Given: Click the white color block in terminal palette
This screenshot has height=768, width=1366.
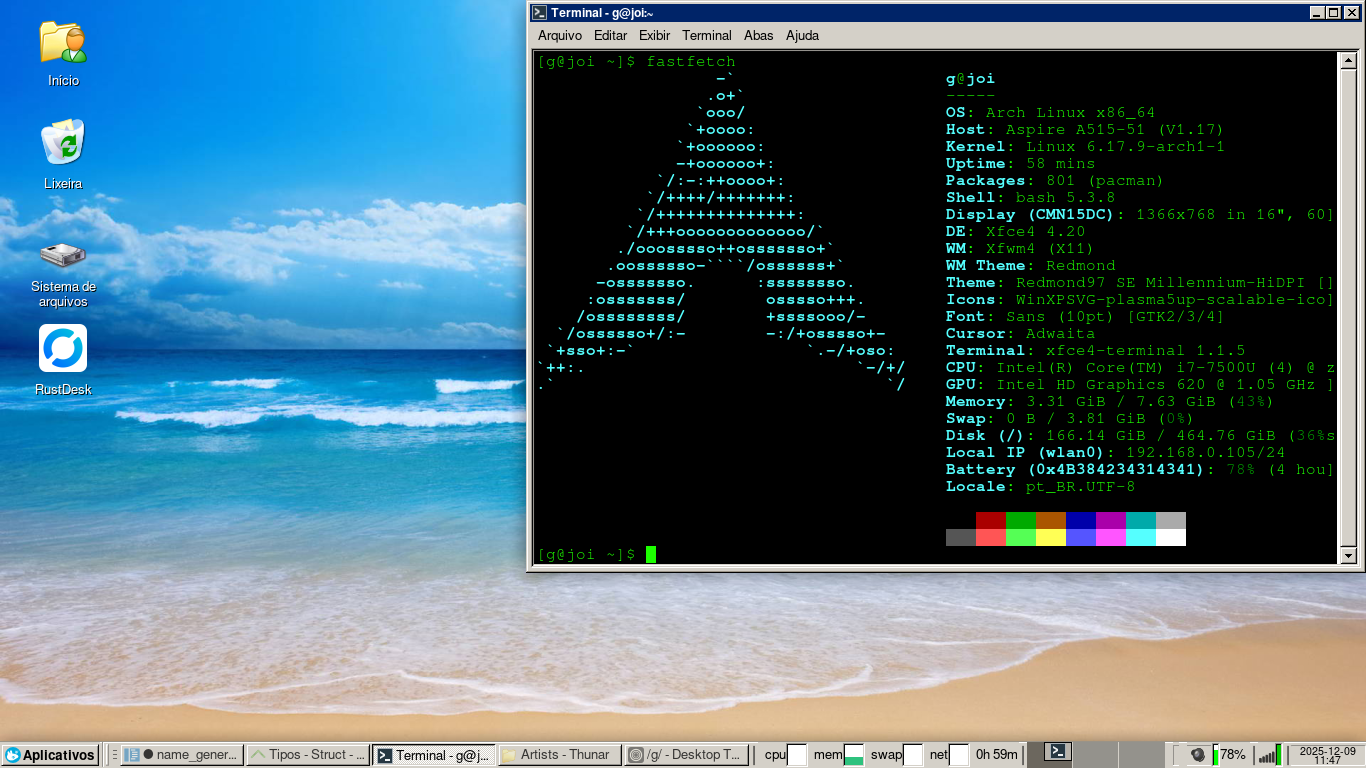Looking at the screenshot, I should click(1171, 537).
